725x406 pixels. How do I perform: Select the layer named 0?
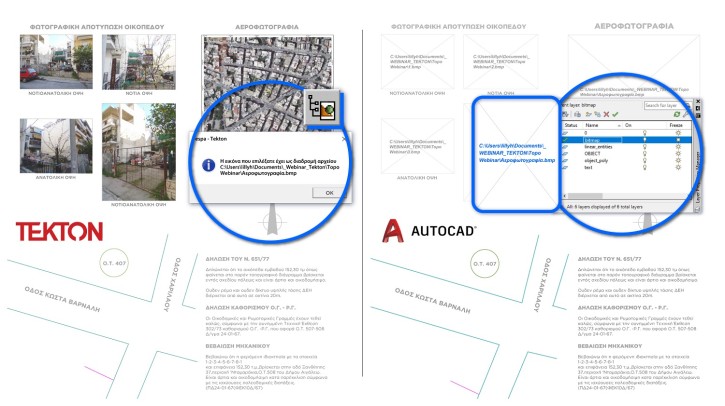pyautogui.click(x=585, y=133)
